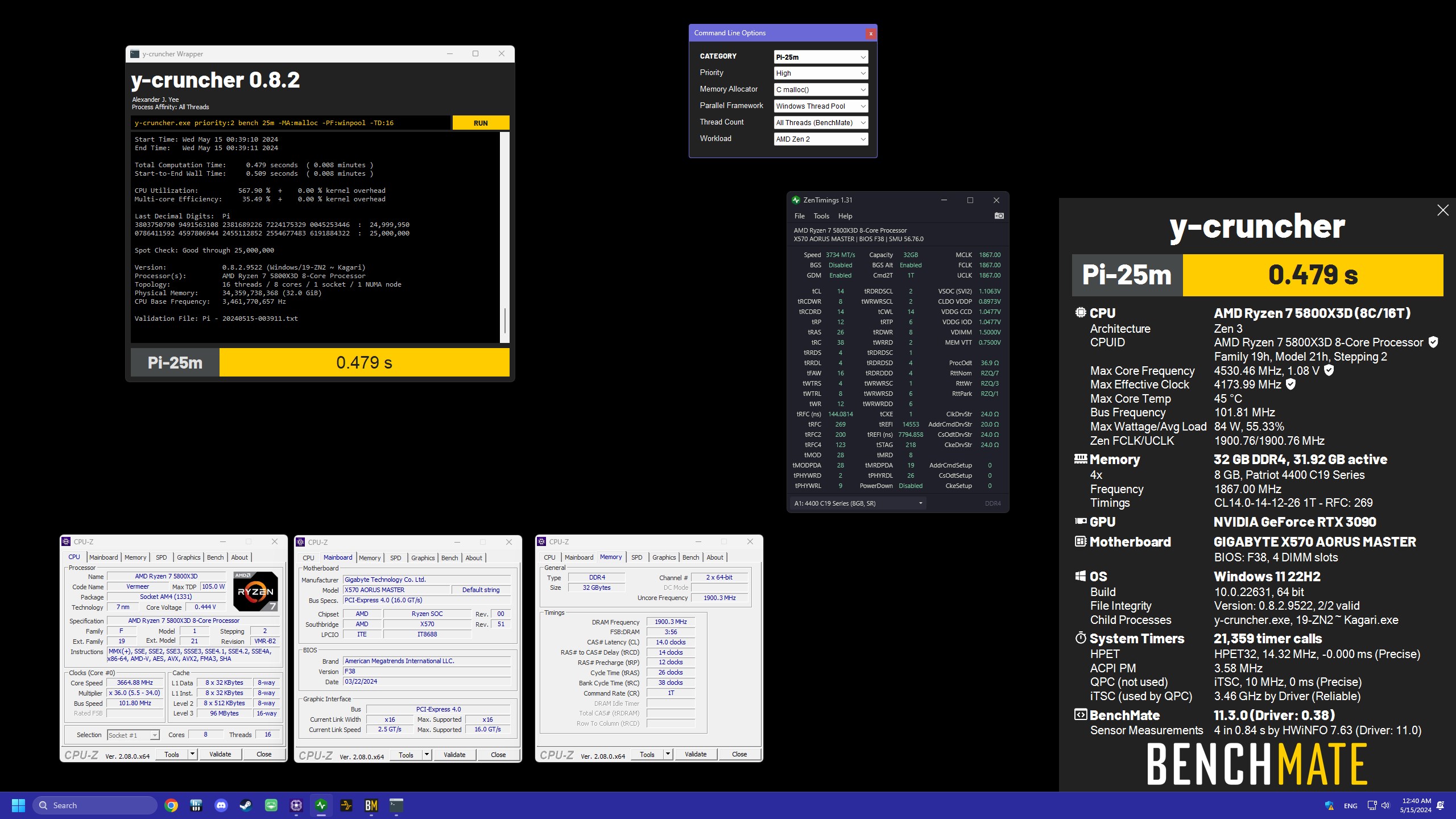Click shield next to Max Core Frequency

[x=1329, y=370]
